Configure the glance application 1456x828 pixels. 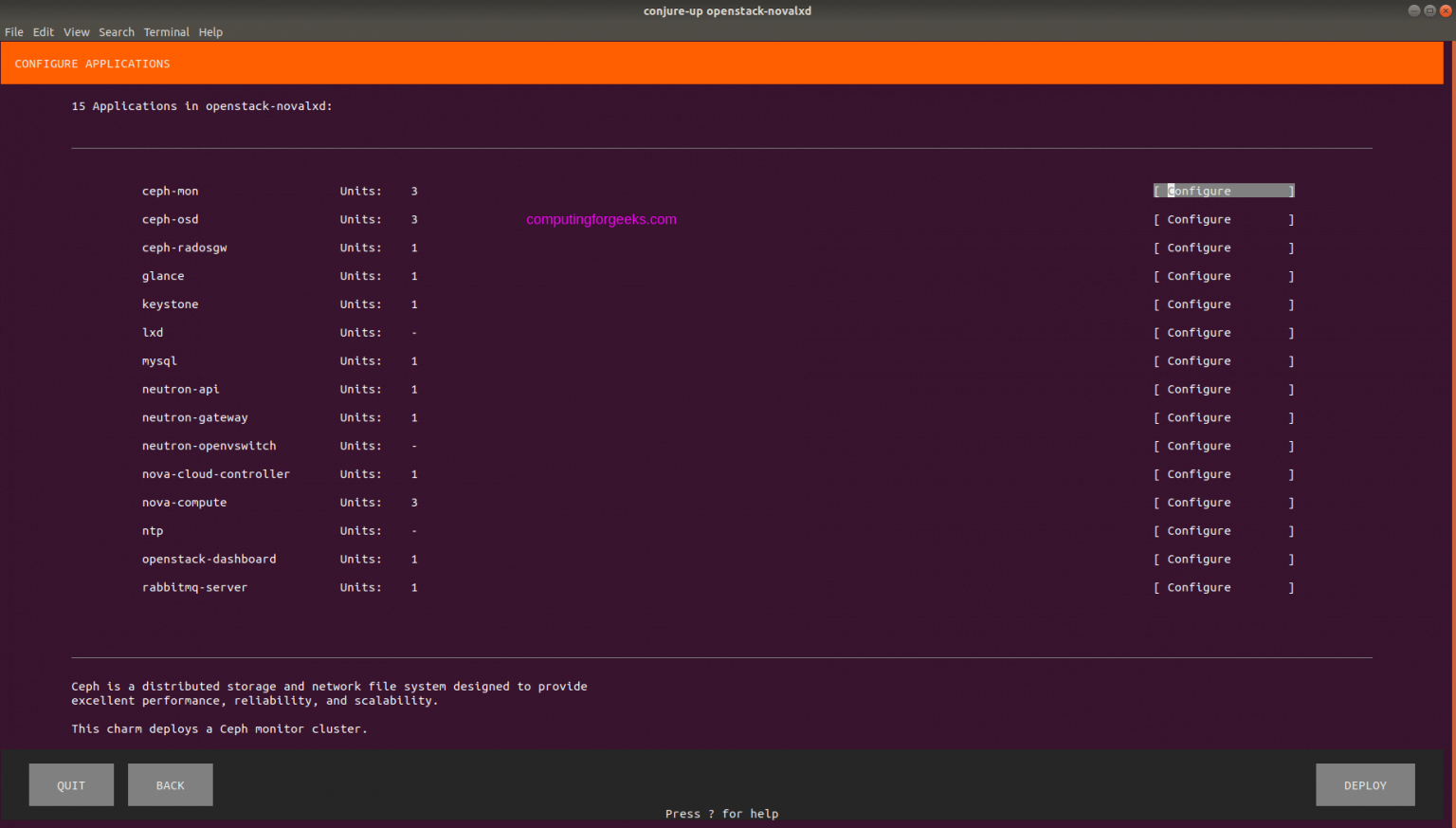click(1223, 276)
